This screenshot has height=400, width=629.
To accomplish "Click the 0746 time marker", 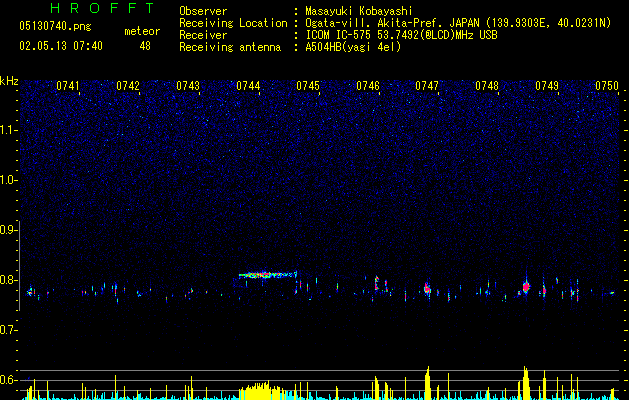I will click(x=368, y=86).
